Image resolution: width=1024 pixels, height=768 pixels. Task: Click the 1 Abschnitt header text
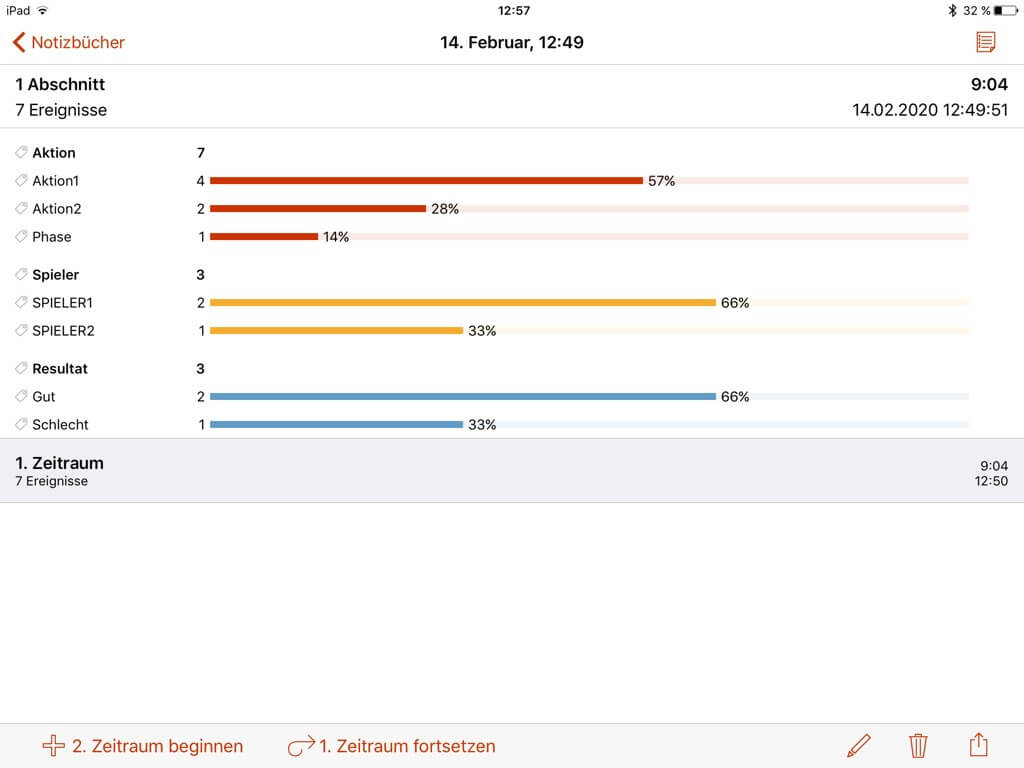tap(60, 84)
